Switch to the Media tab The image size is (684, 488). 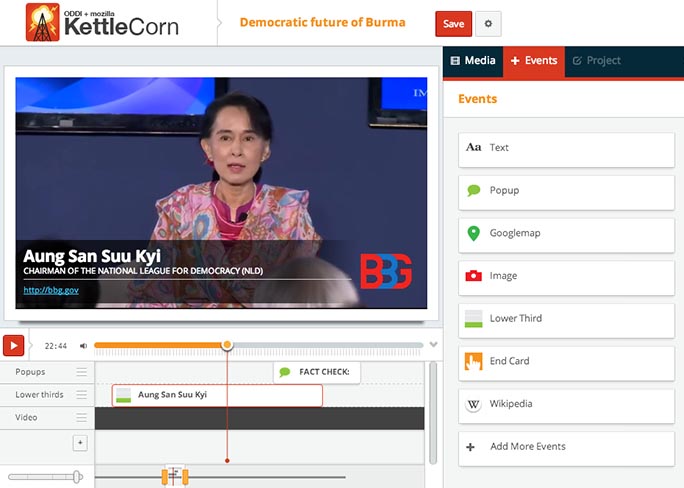(x=473, y=61)
